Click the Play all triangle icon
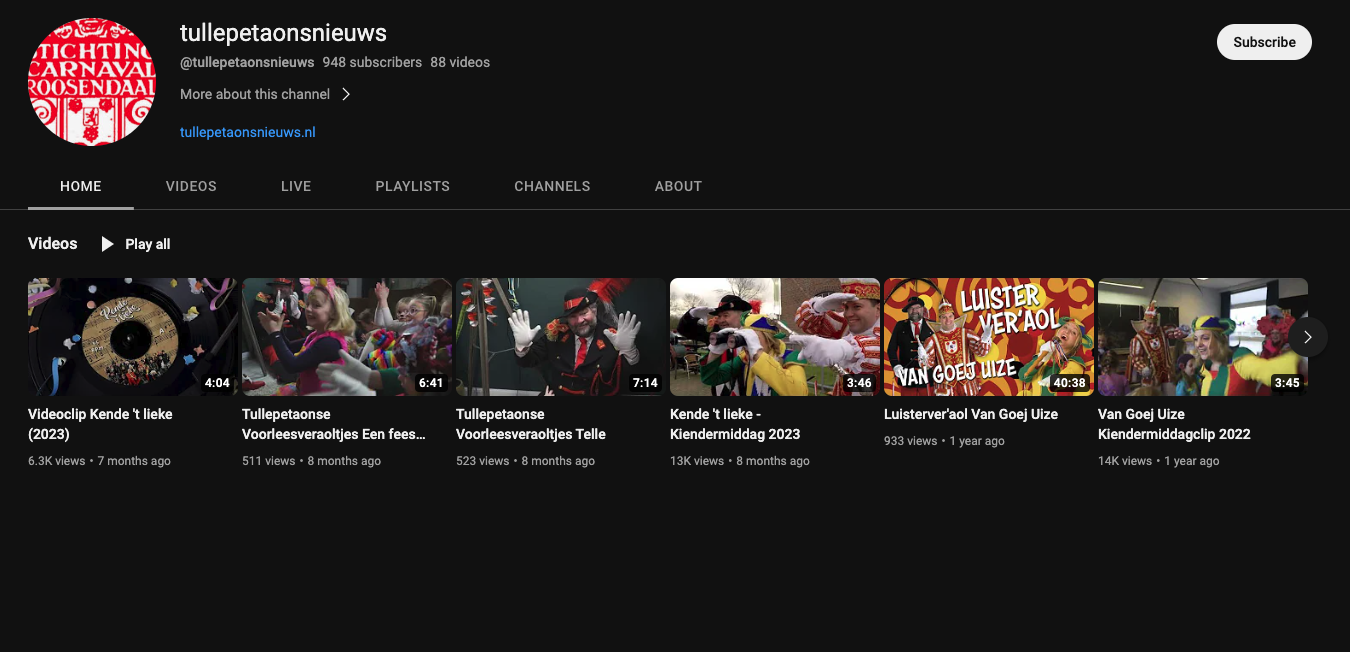The image size is (1350, 652). [x=108, y=244]
